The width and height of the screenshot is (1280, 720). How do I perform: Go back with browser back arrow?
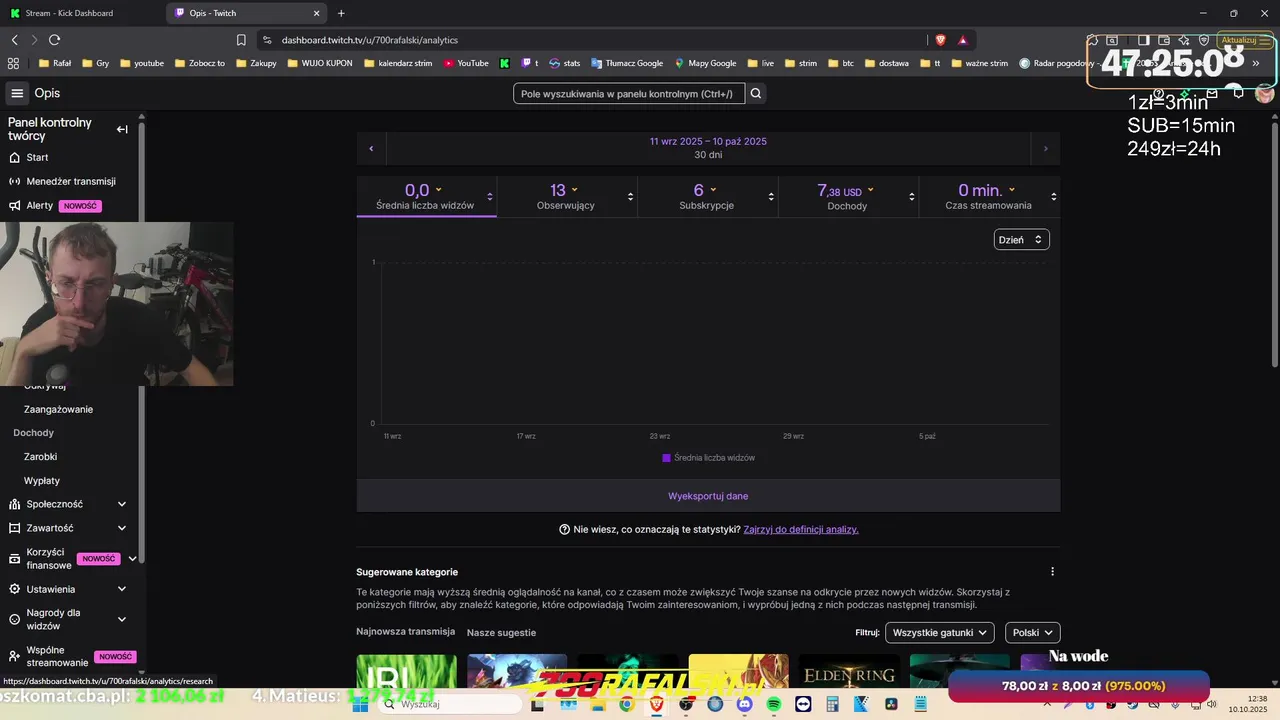(x=15, y=40)
